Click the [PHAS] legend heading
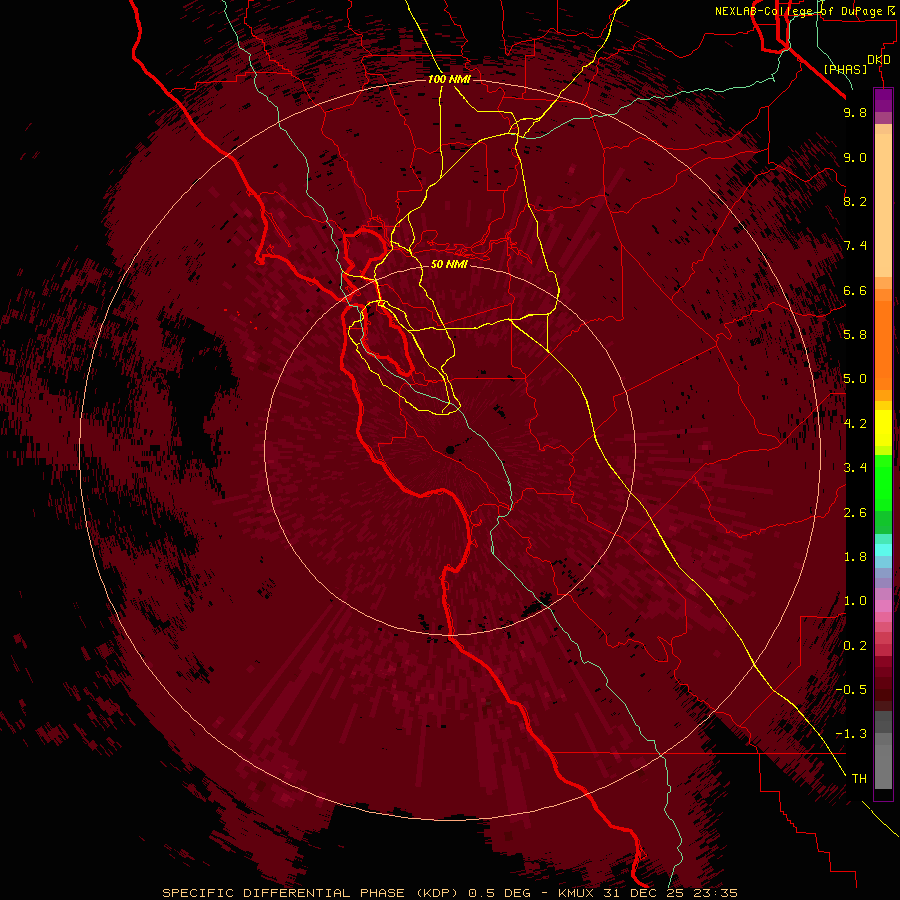 point(845,69)
